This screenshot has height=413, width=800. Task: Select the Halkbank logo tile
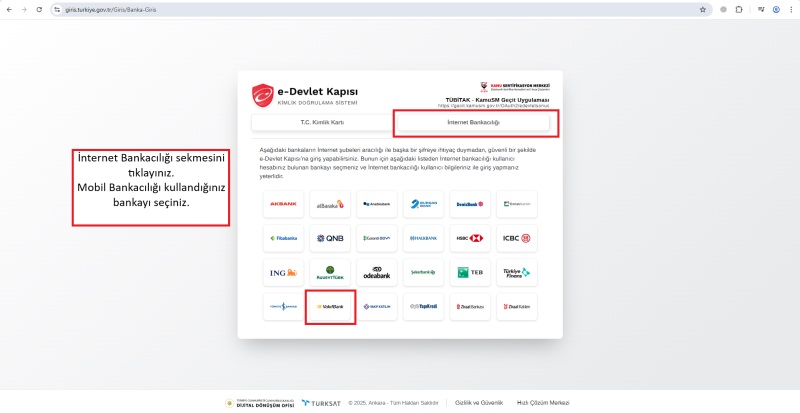423,238
